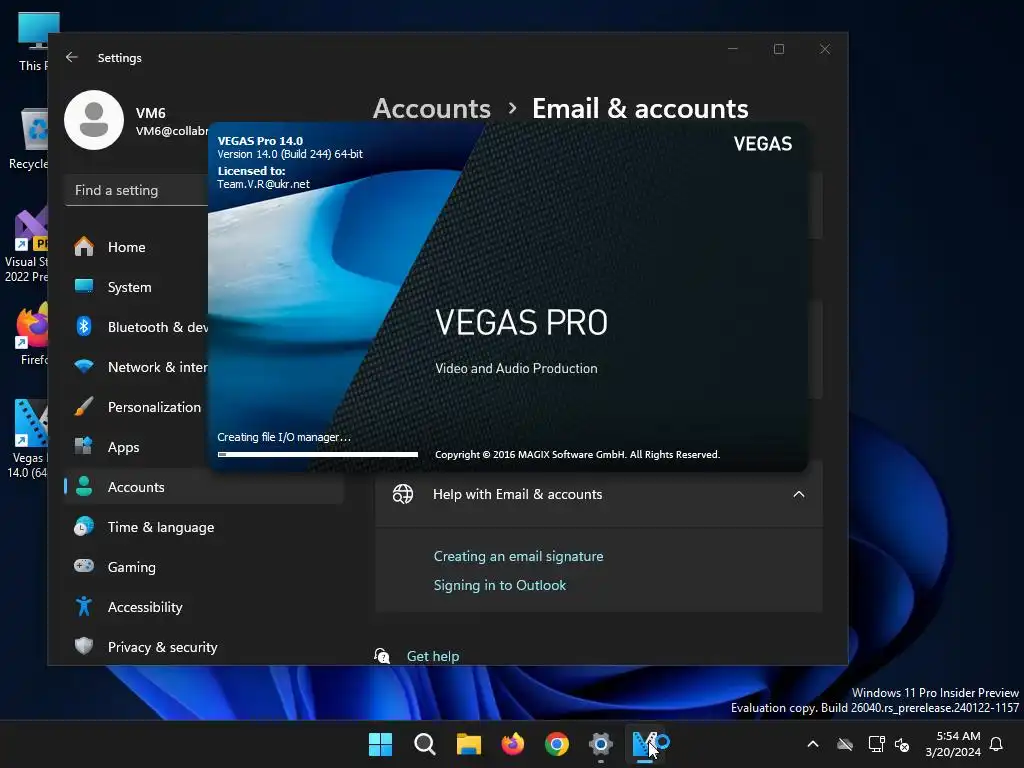The image size is (1024, 768).
Task: Click the Get help headset icon
Action: point(381,656)
